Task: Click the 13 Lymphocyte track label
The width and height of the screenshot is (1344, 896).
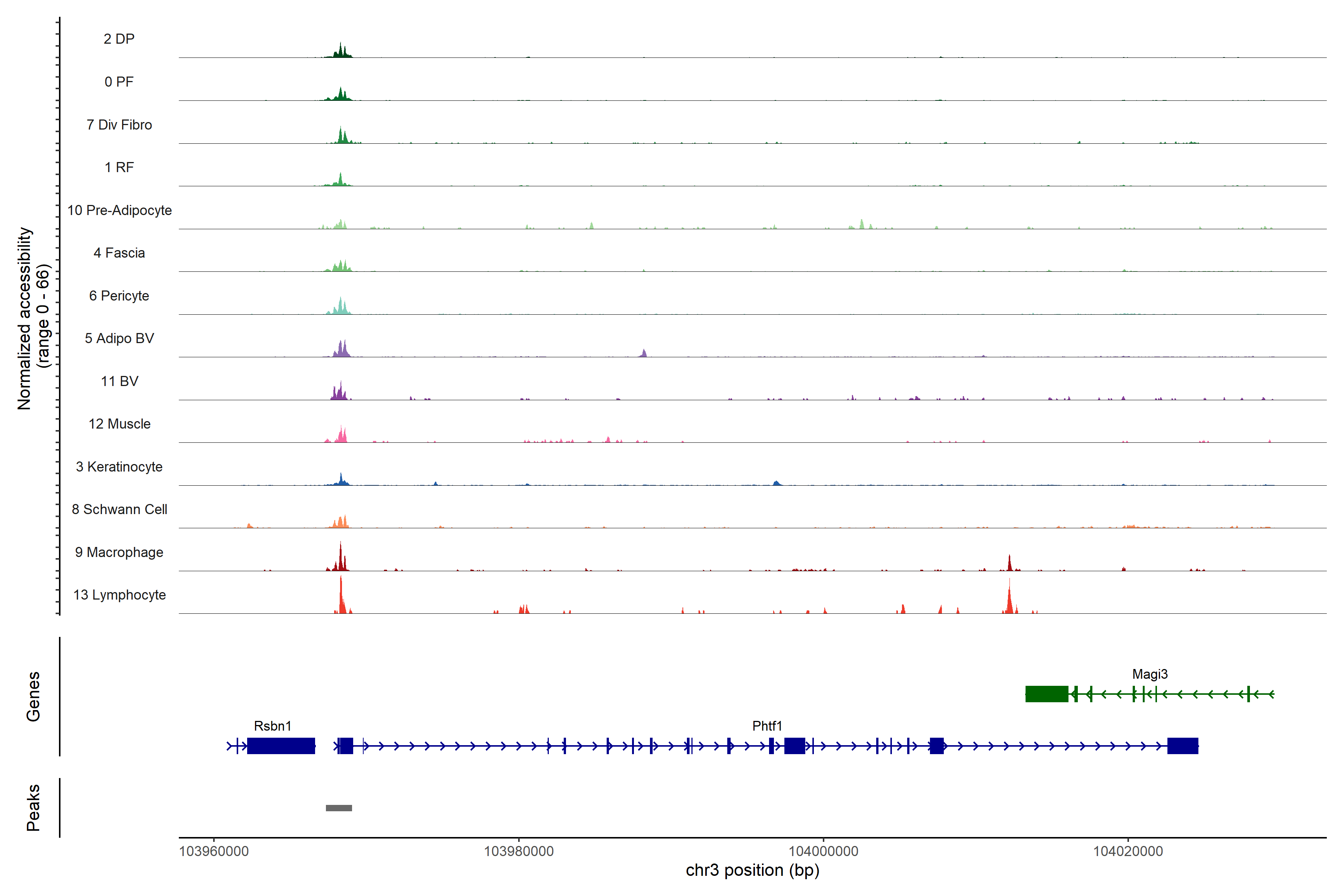Action: click(119, 595)
